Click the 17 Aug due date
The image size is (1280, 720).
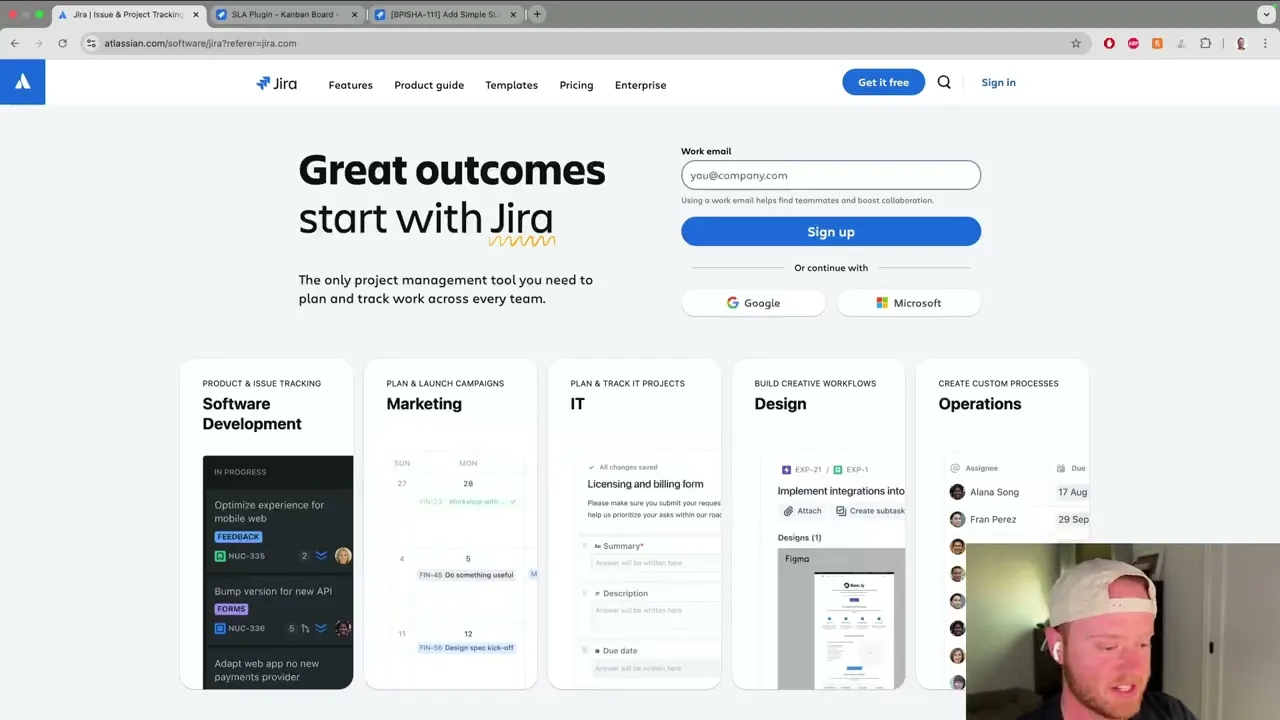point(1072,492)
